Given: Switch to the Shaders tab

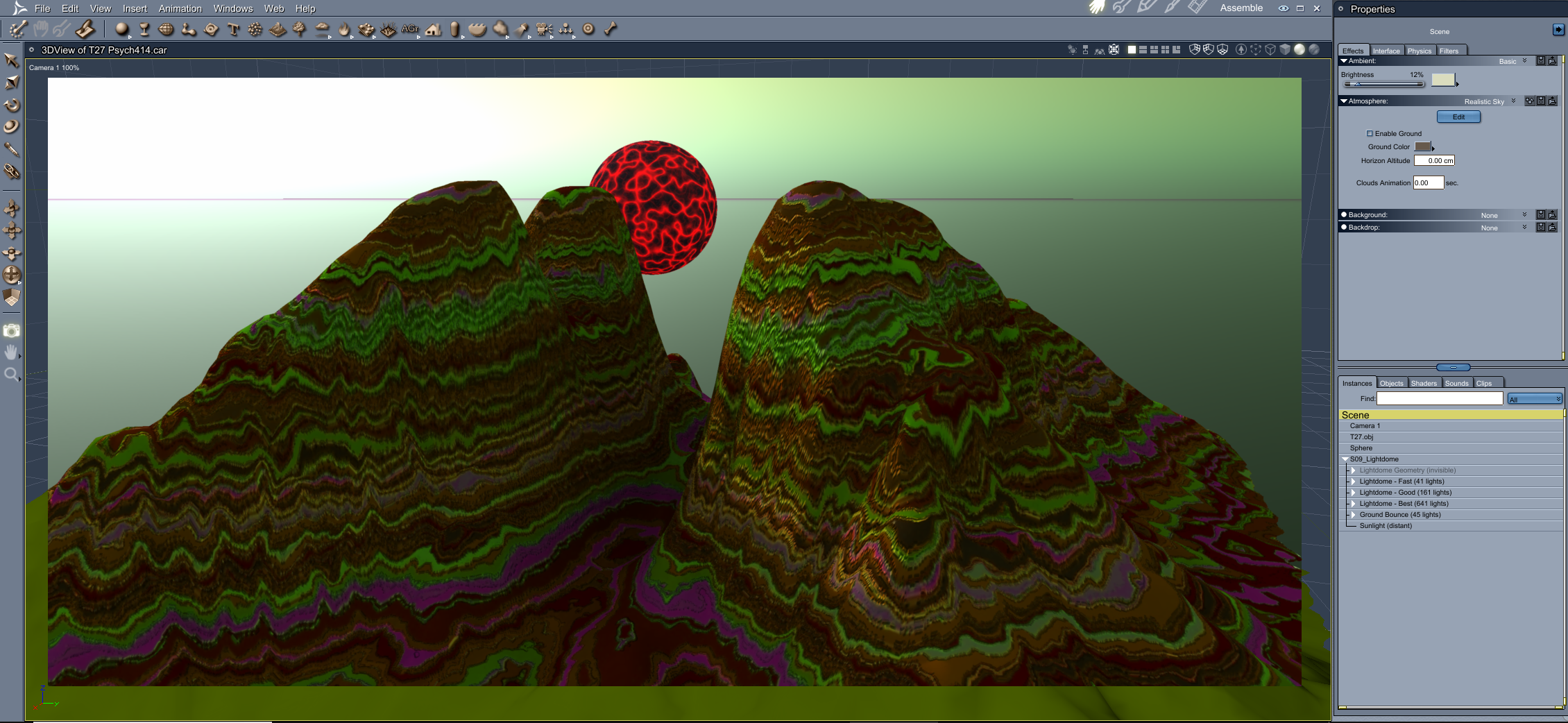Looking at the screenshot, I should point(1424,383).
